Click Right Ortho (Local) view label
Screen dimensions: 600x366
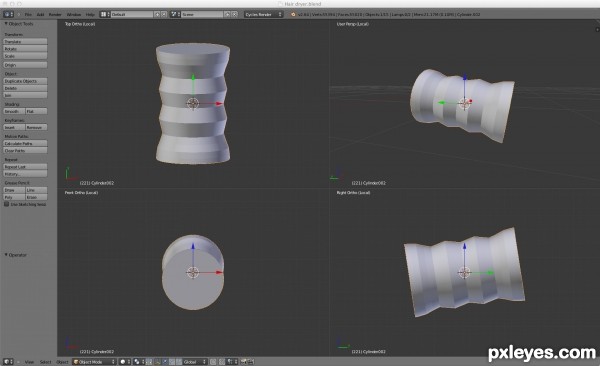coord(353,193)
